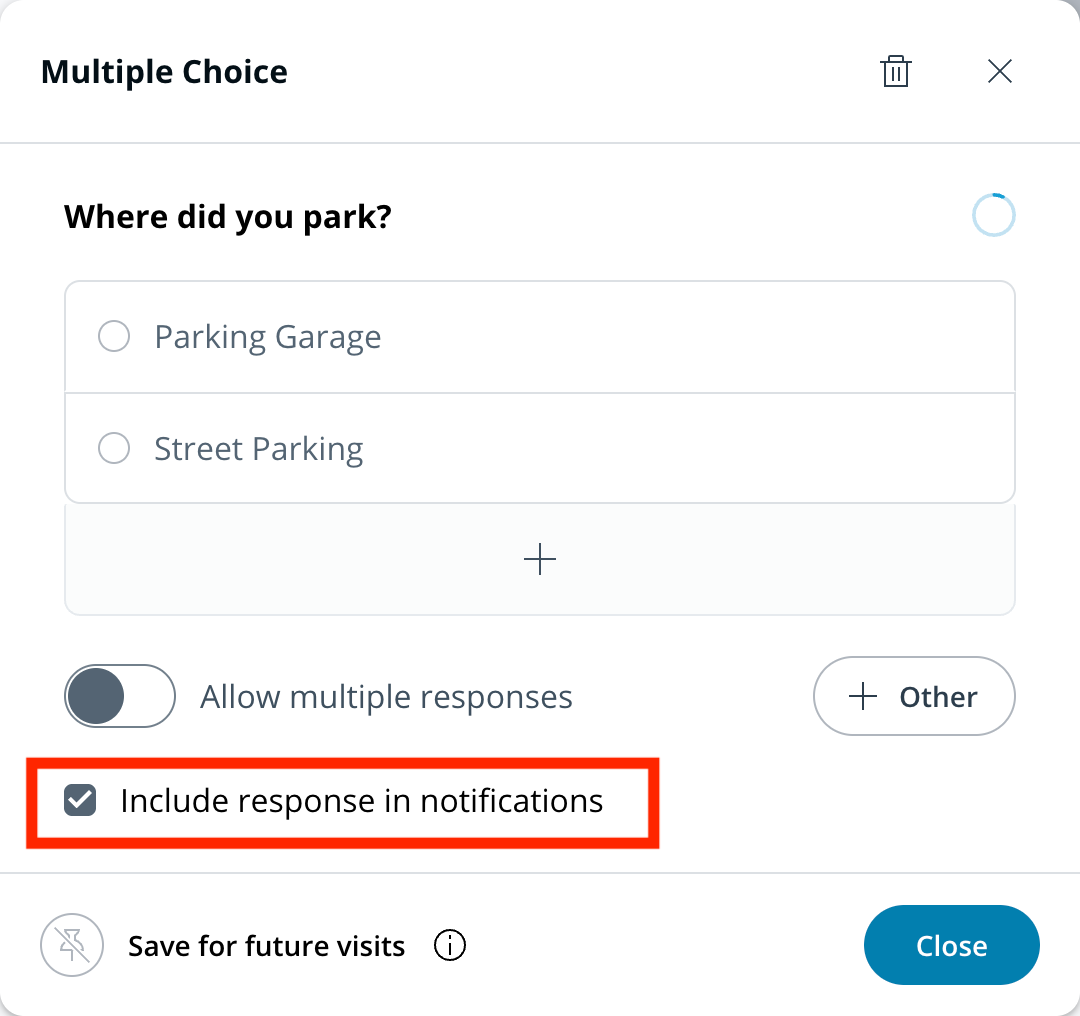Click the Multiple Choice heading
The height and width of the screenshot is (1016, 1080).
pos(164,72)
